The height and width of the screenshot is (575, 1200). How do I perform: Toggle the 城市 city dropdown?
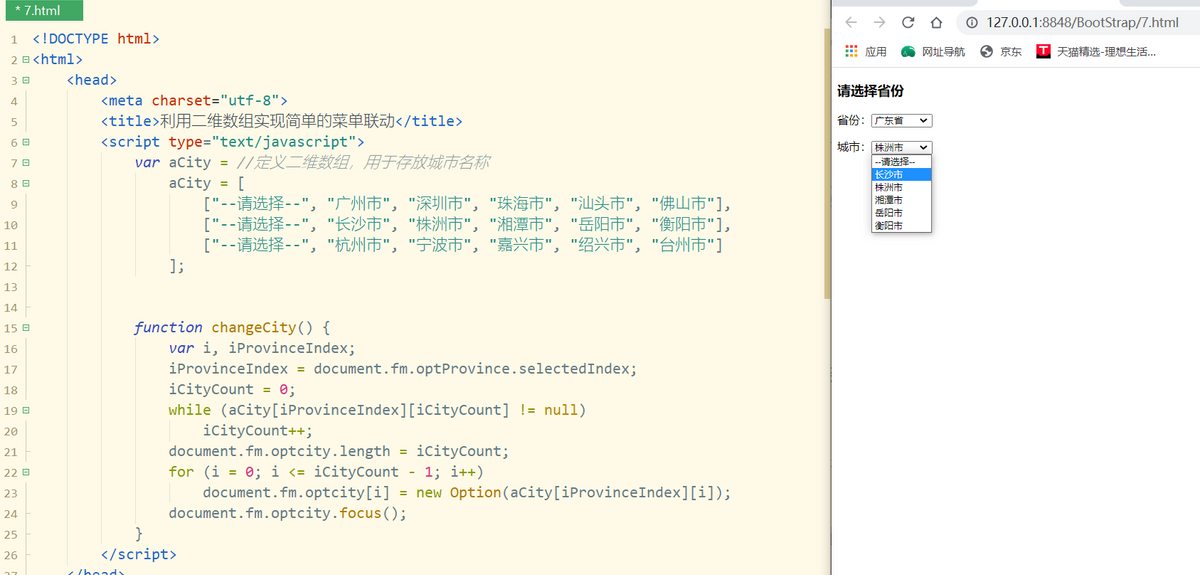(x=901, y=147)
